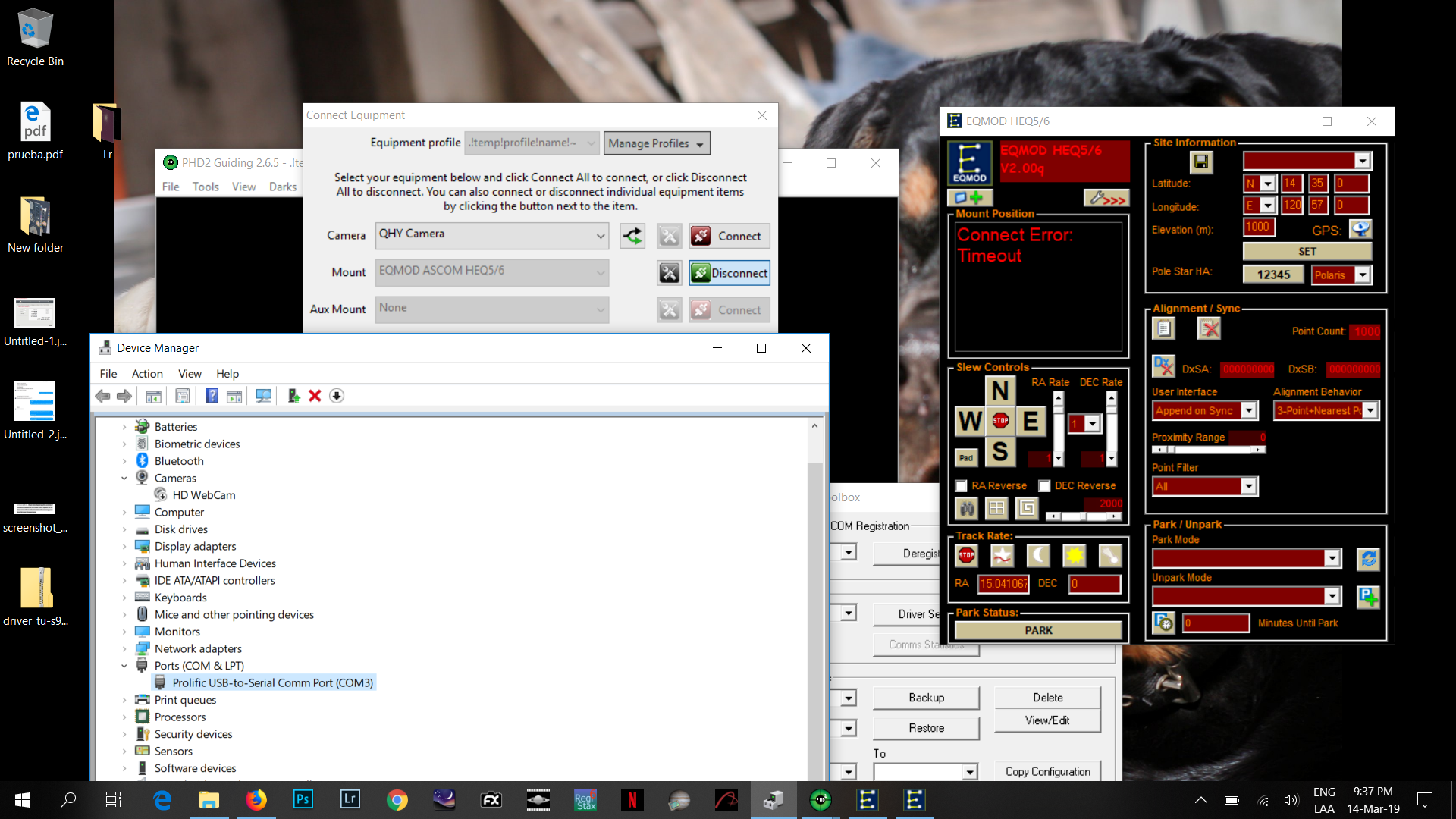1456x819 pixels.
Task: Click Manage Profiles dropdown button
Action: point(657,143)
